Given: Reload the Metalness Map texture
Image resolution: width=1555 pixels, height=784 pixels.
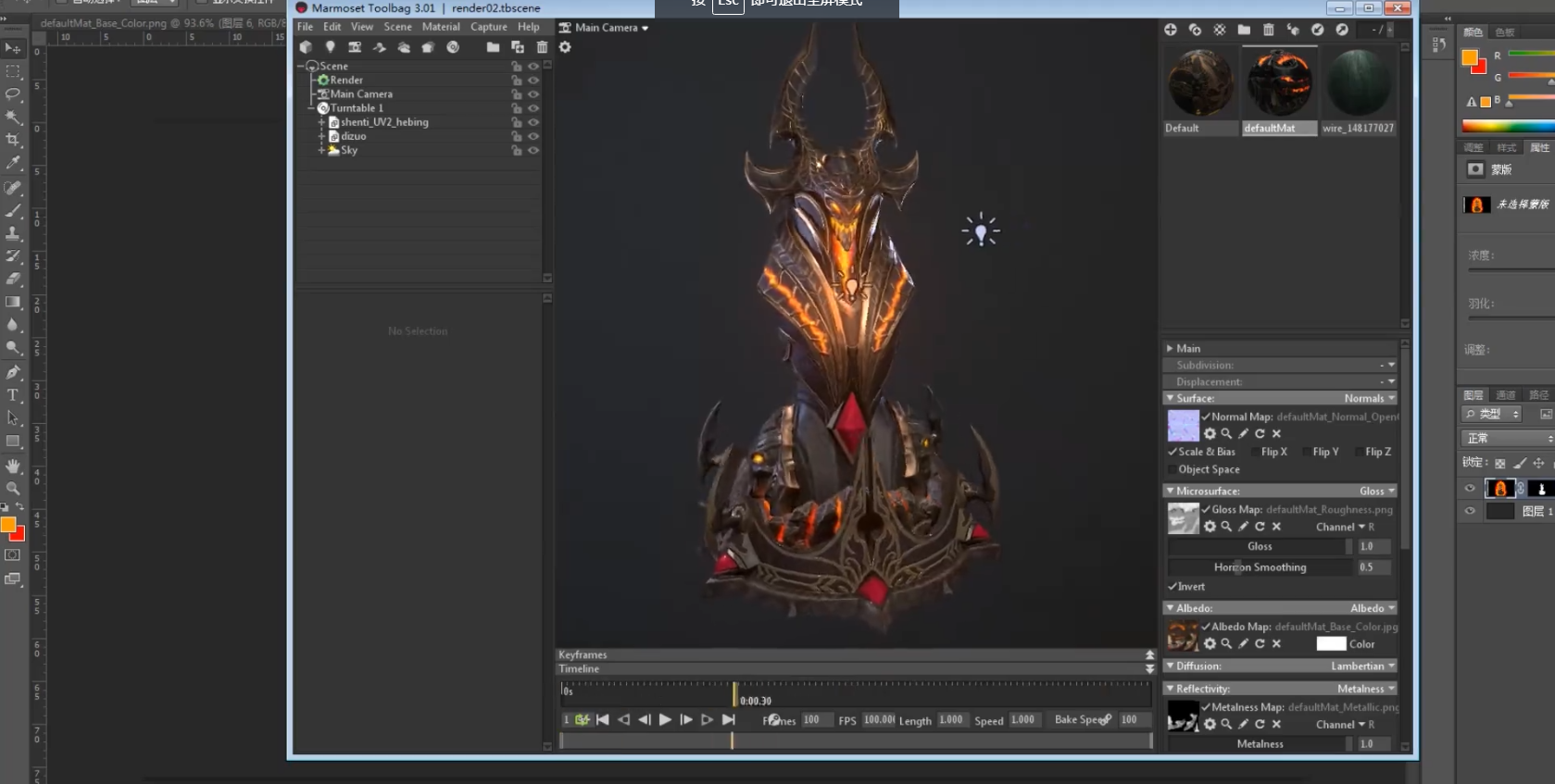Looking at the screenshot, I should tap(1260, 724).
